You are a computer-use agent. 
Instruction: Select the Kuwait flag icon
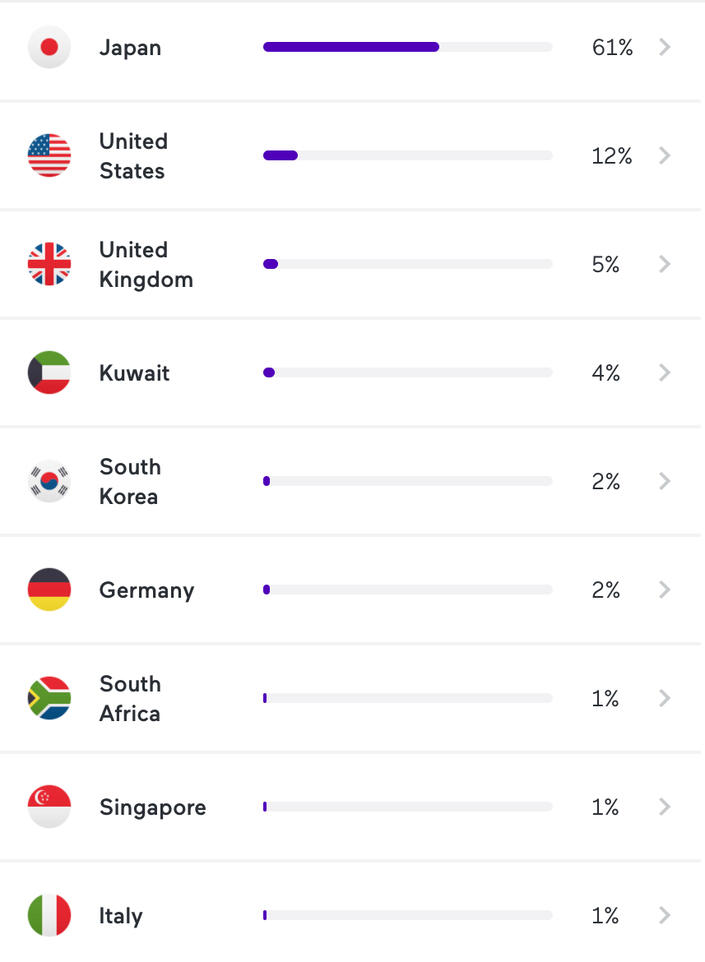49,373
